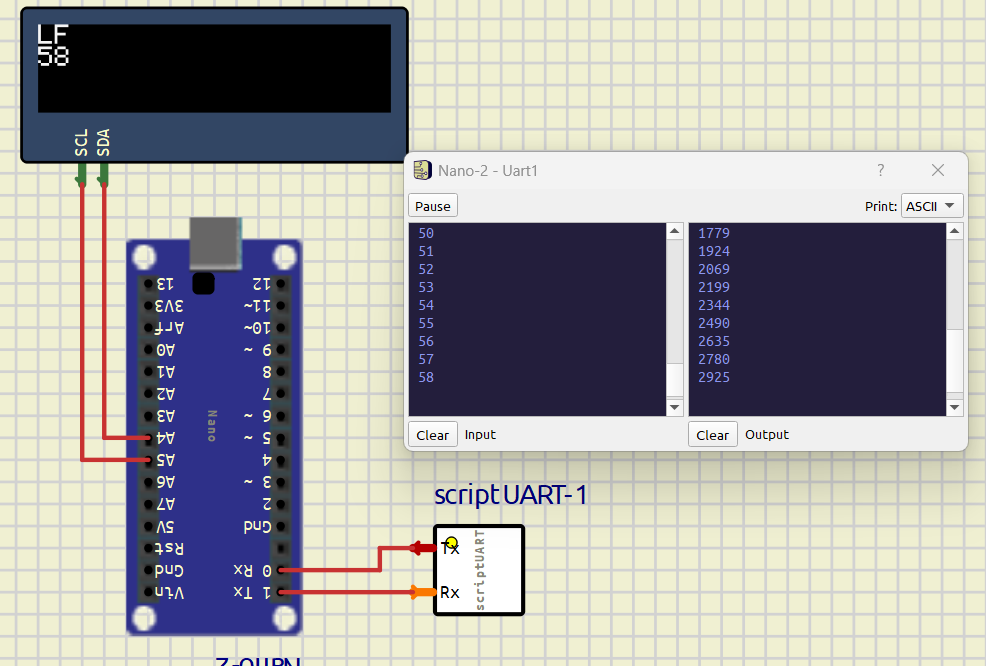Screen dimensions: 986x666
Task: Pause the UART serial monitor
Action: click(433, 206)
